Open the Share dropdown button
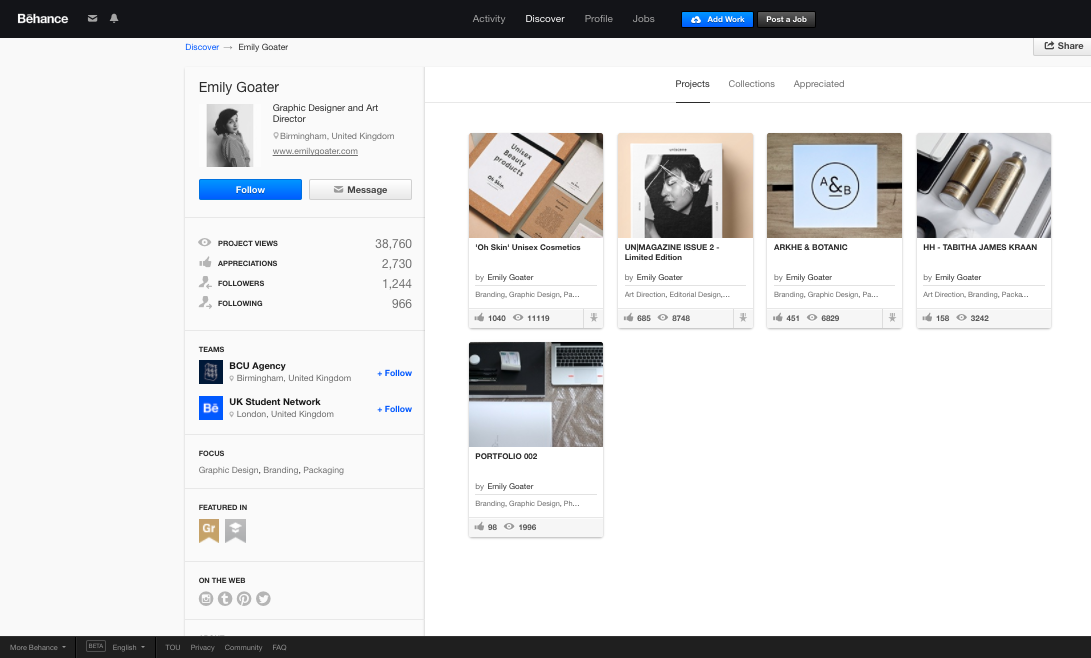The width and height of the screenshot is (1091, 658). [x=1063, y=46]
